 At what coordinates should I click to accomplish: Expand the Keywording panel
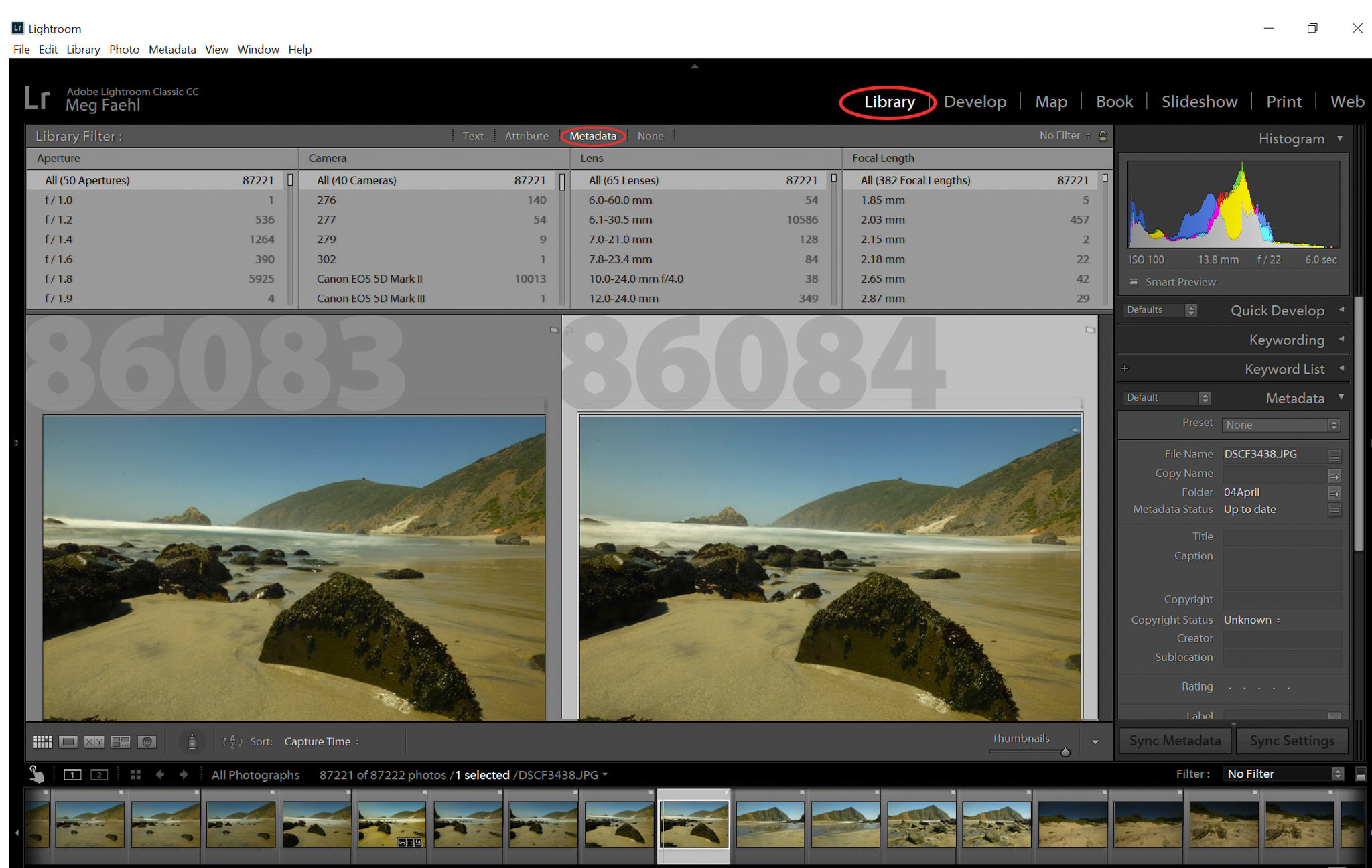click(1341, 340)
